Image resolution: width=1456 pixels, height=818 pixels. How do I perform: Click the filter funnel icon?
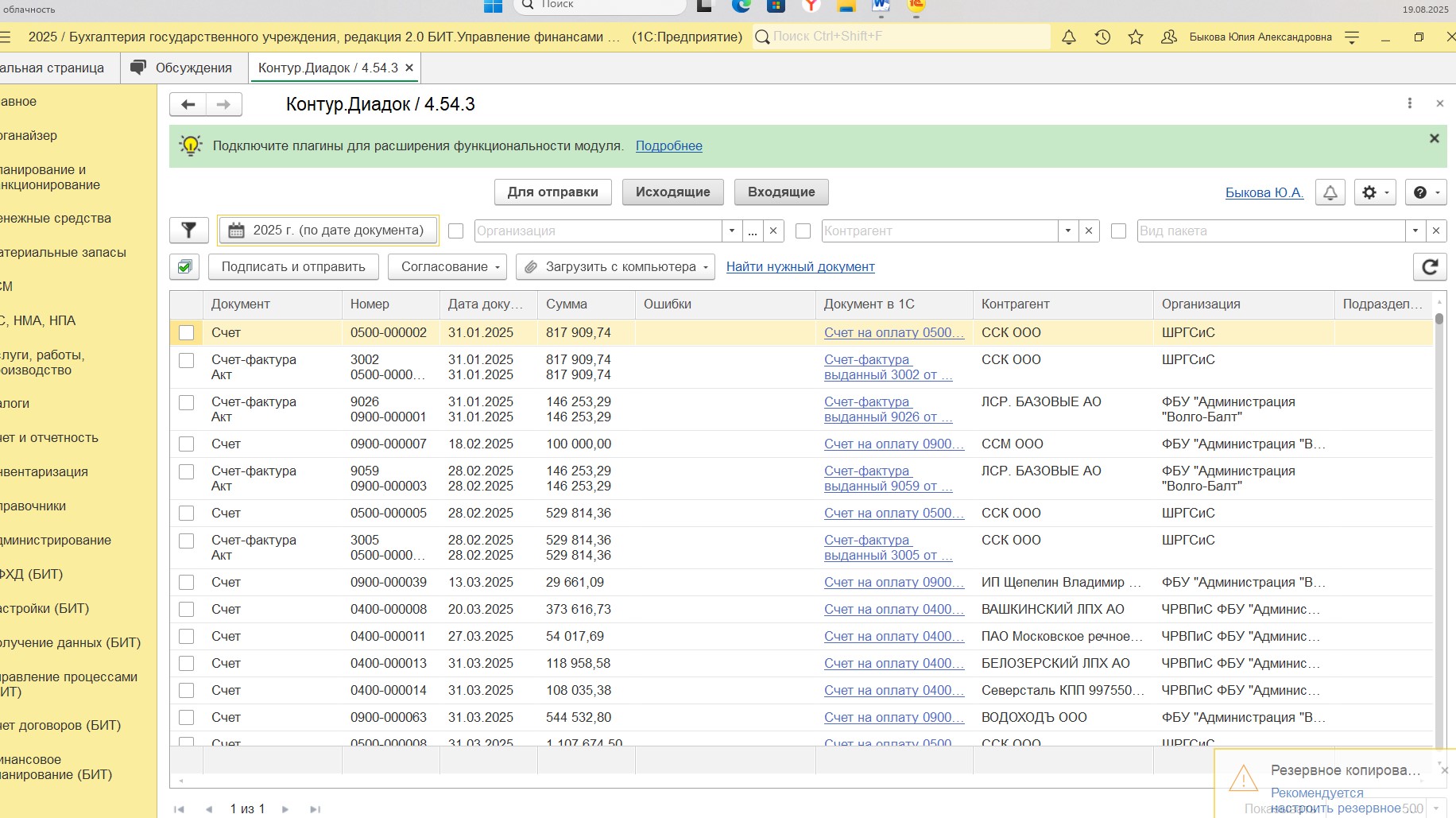coord(188,231)
